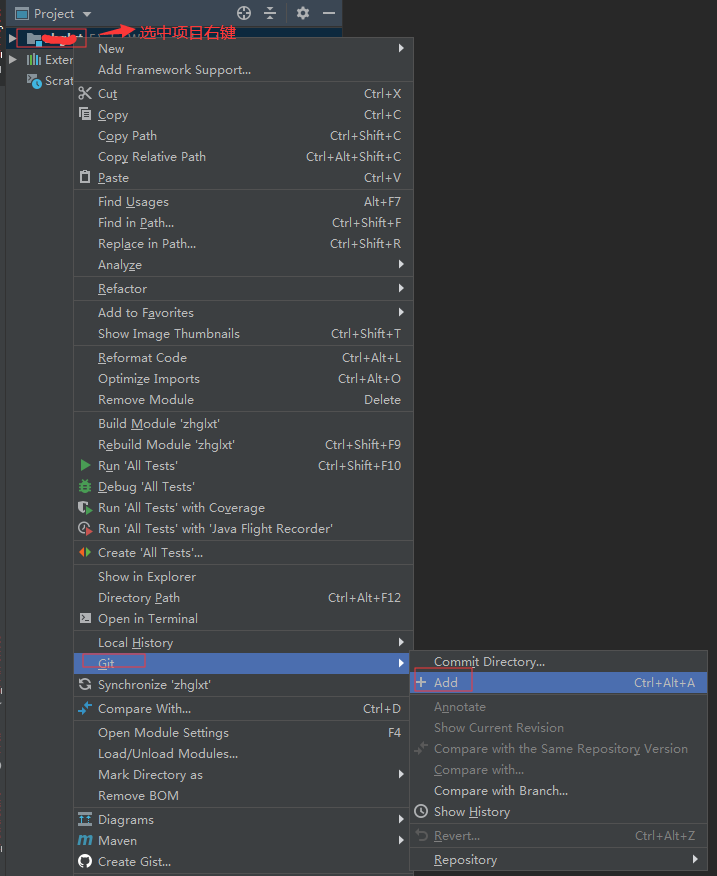This screenshot has height=876, width=717.
Task: Select Reformat Code from the context menu
Action: (142, 357)
